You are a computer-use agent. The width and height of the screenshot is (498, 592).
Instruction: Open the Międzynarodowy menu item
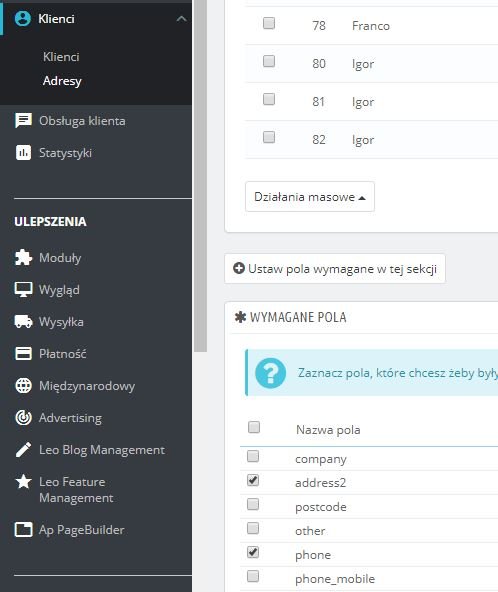[x=87, y=386]
